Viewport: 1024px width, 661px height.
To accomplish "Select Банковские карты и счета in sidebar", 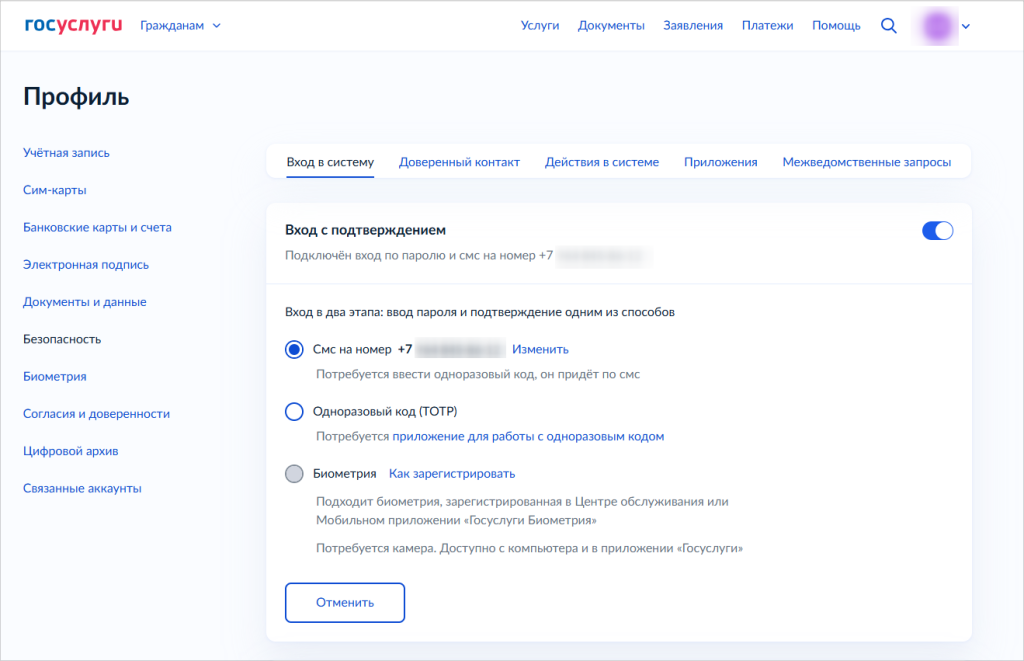I will (x=97, y=227).
